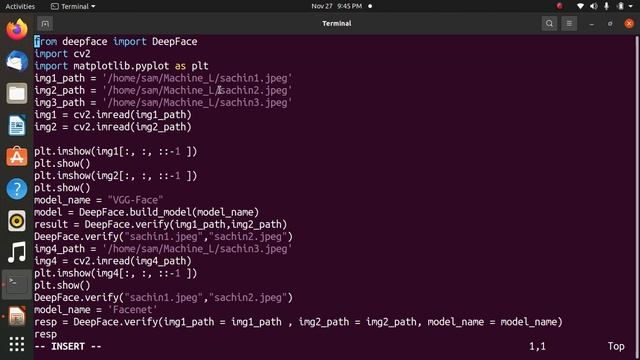The height and width of the screenshot is (360, 640).
Task: Click the DeepFace.build_model(model_name) line
Action: (147, 212)
